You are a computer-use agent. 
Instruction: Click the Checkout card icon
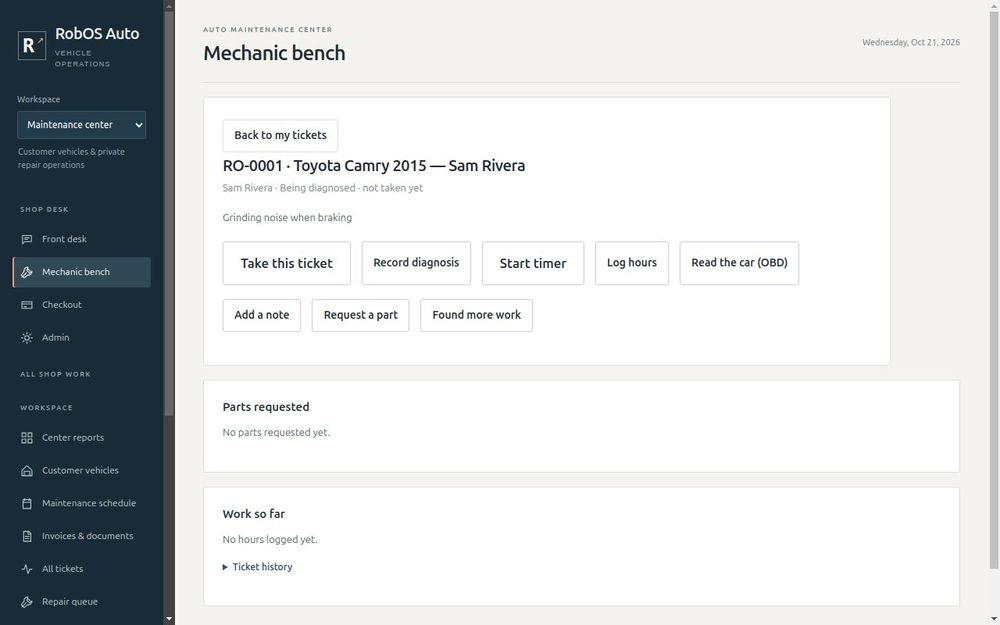click(27, 305)
